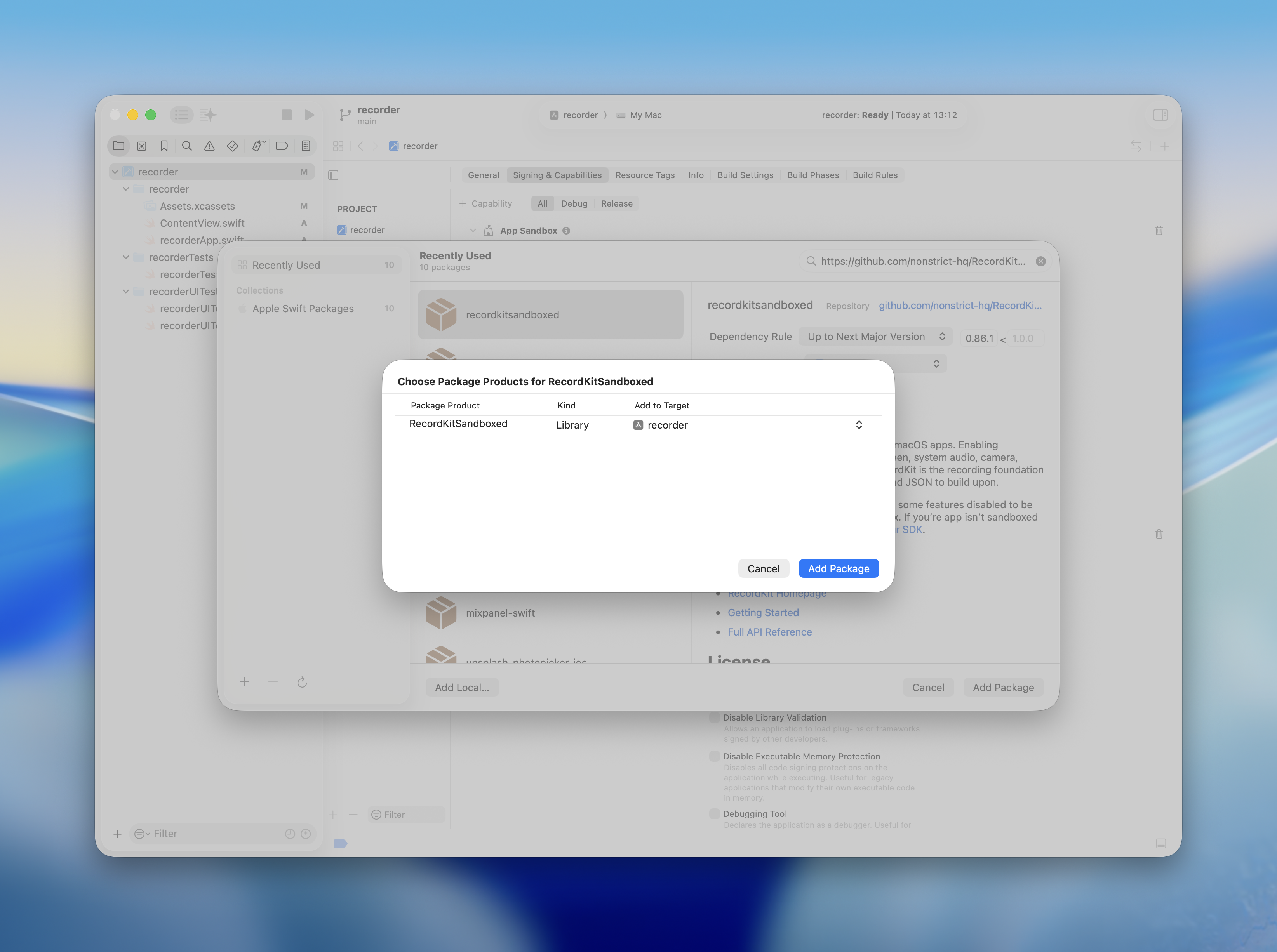The width and height of the screenshot is (1277, 952).
Task: Show recently modified files filter clock icon
Action: click(290, 834)
